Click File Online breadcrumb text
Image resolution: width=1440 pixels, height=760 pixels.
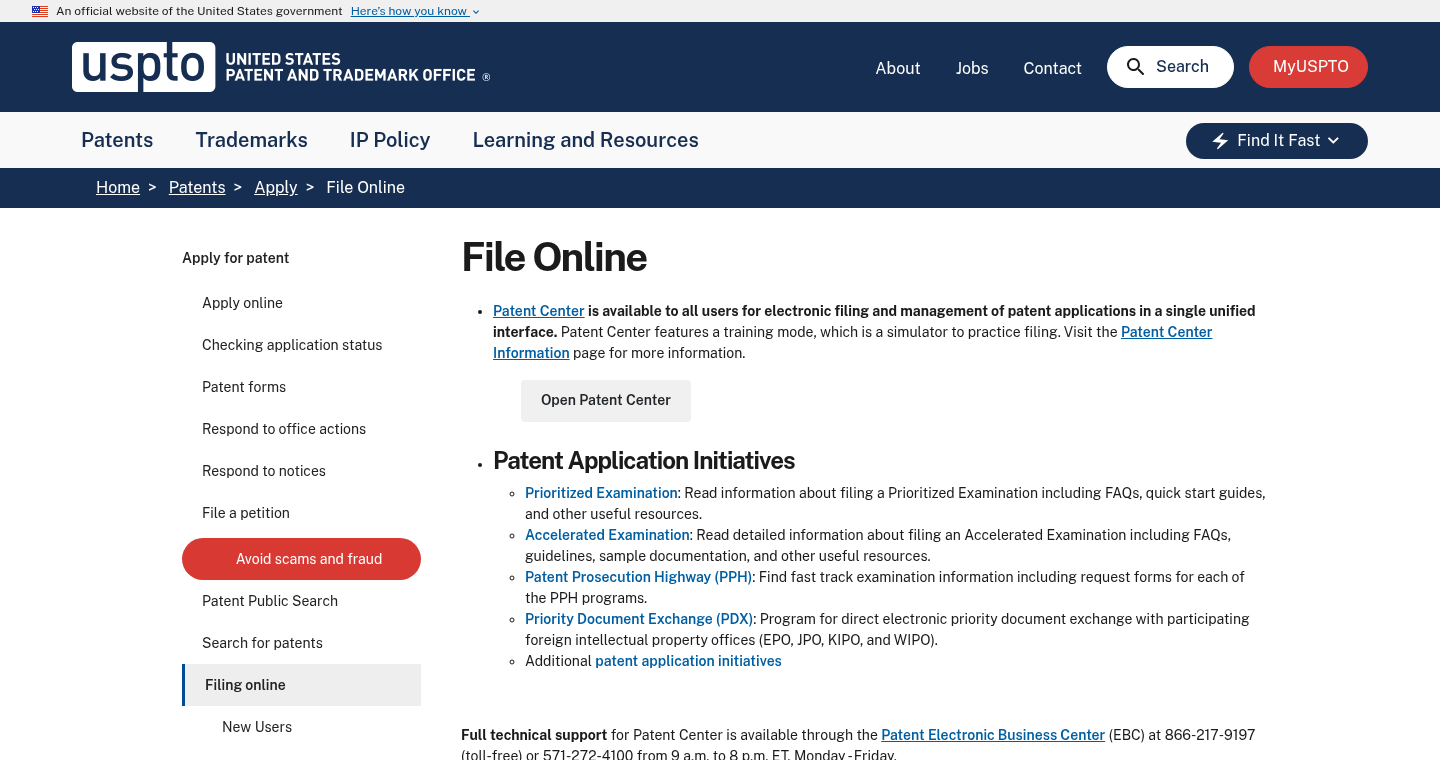click(x=365, y=187)
